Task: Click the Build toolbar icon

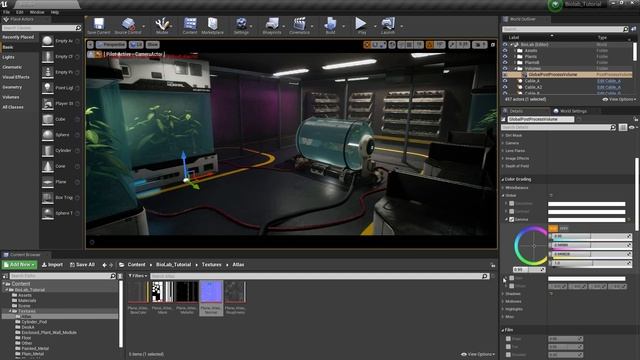Action: point(330,24)
